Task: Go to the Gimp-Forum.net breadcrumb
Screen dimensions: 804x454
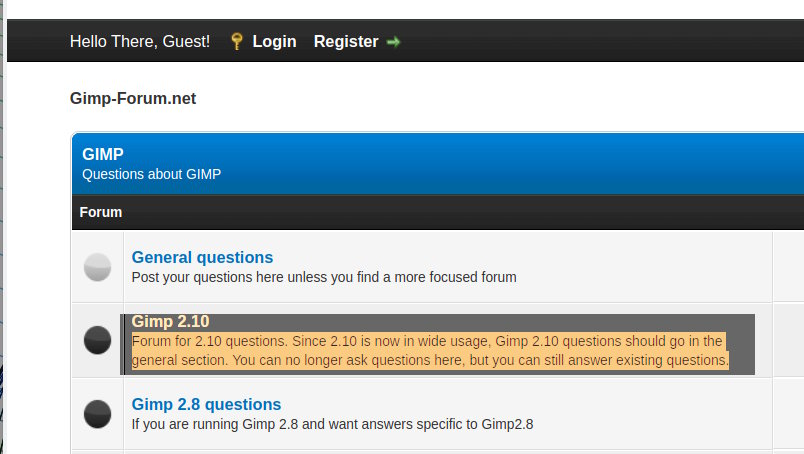Action: pyautogui.click(x=133, y=99)
